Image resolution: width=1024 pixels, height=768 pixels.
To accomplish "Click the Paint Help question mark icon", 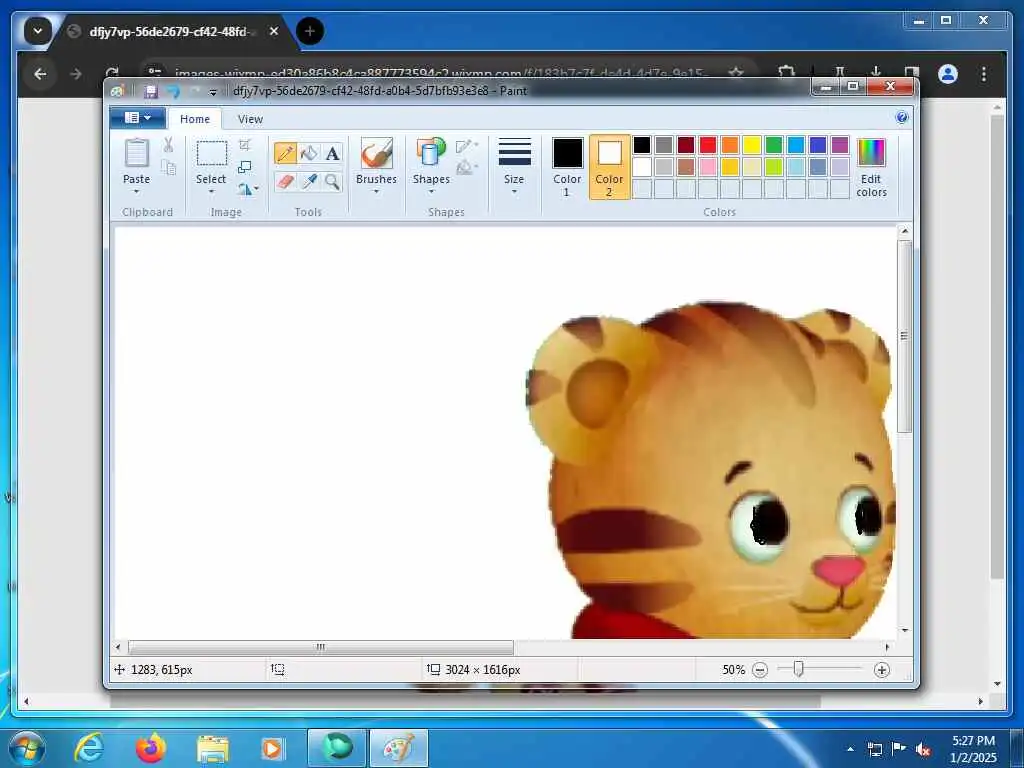I will tap(902, 118).
